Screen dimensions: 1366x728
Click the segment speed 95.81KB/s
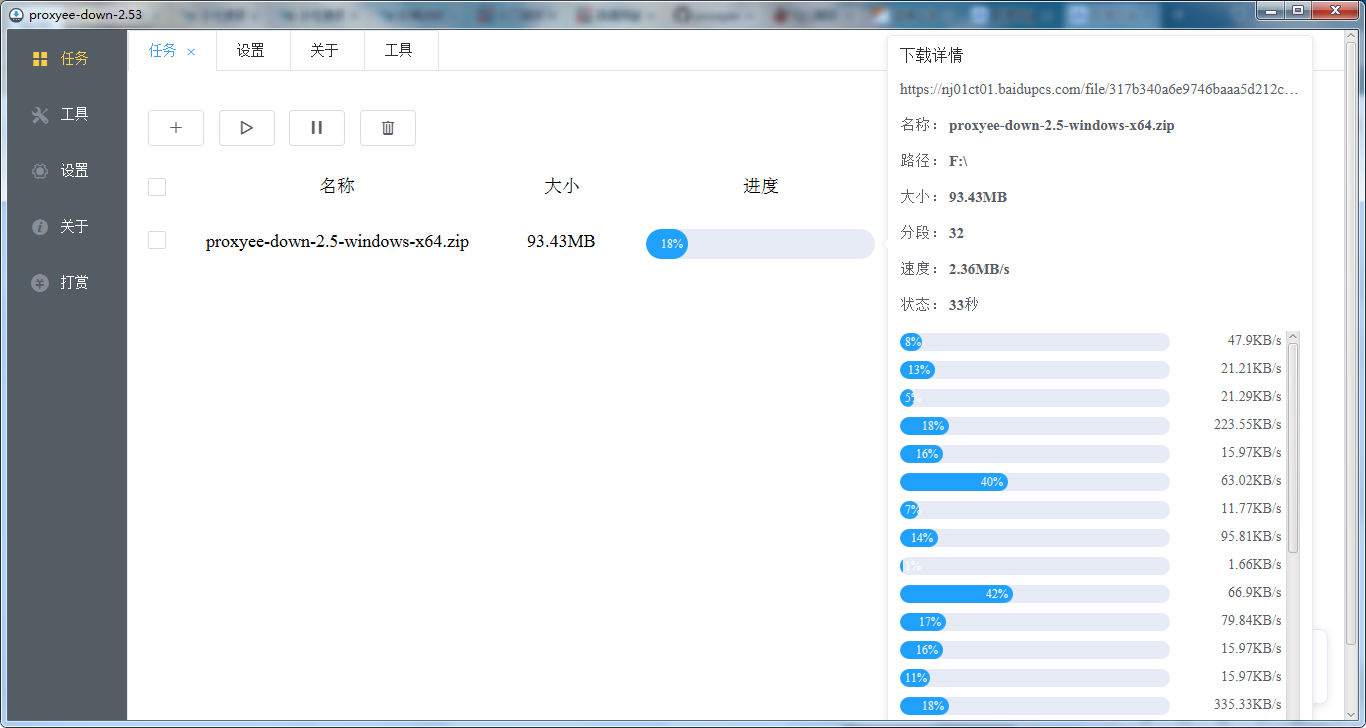[1251, 537]
